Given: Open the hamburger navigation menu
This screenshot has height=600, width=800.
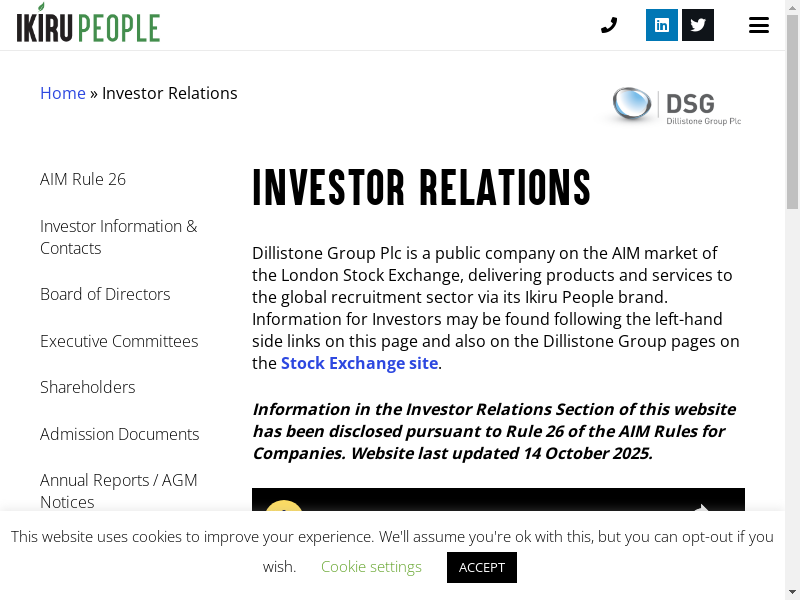Looking at the screenshot, I should click(759, 25).
